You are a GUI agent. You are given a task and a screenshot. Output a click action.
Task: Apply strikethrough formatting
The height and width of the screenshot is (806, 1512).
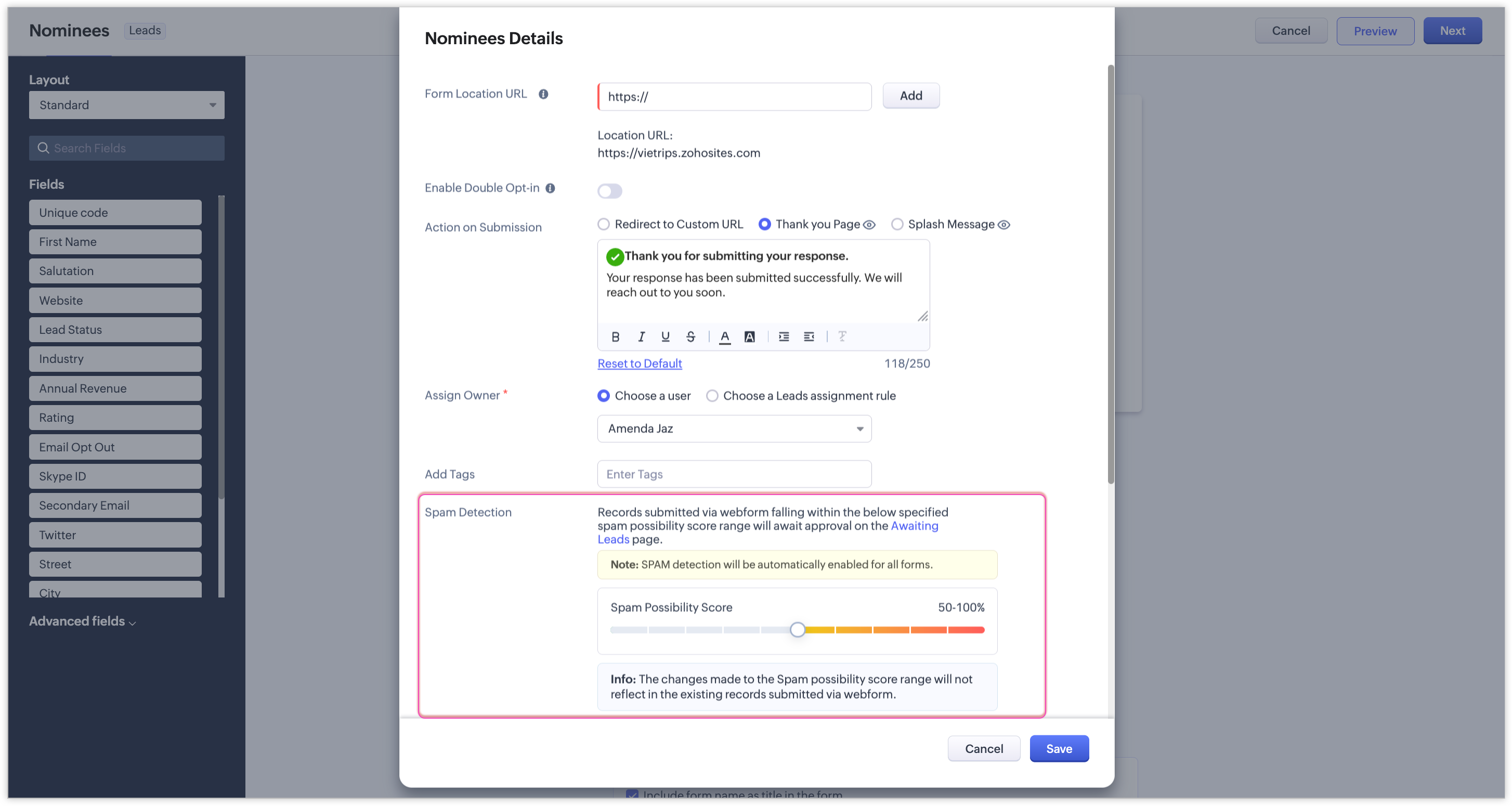[x=690, y=336]
